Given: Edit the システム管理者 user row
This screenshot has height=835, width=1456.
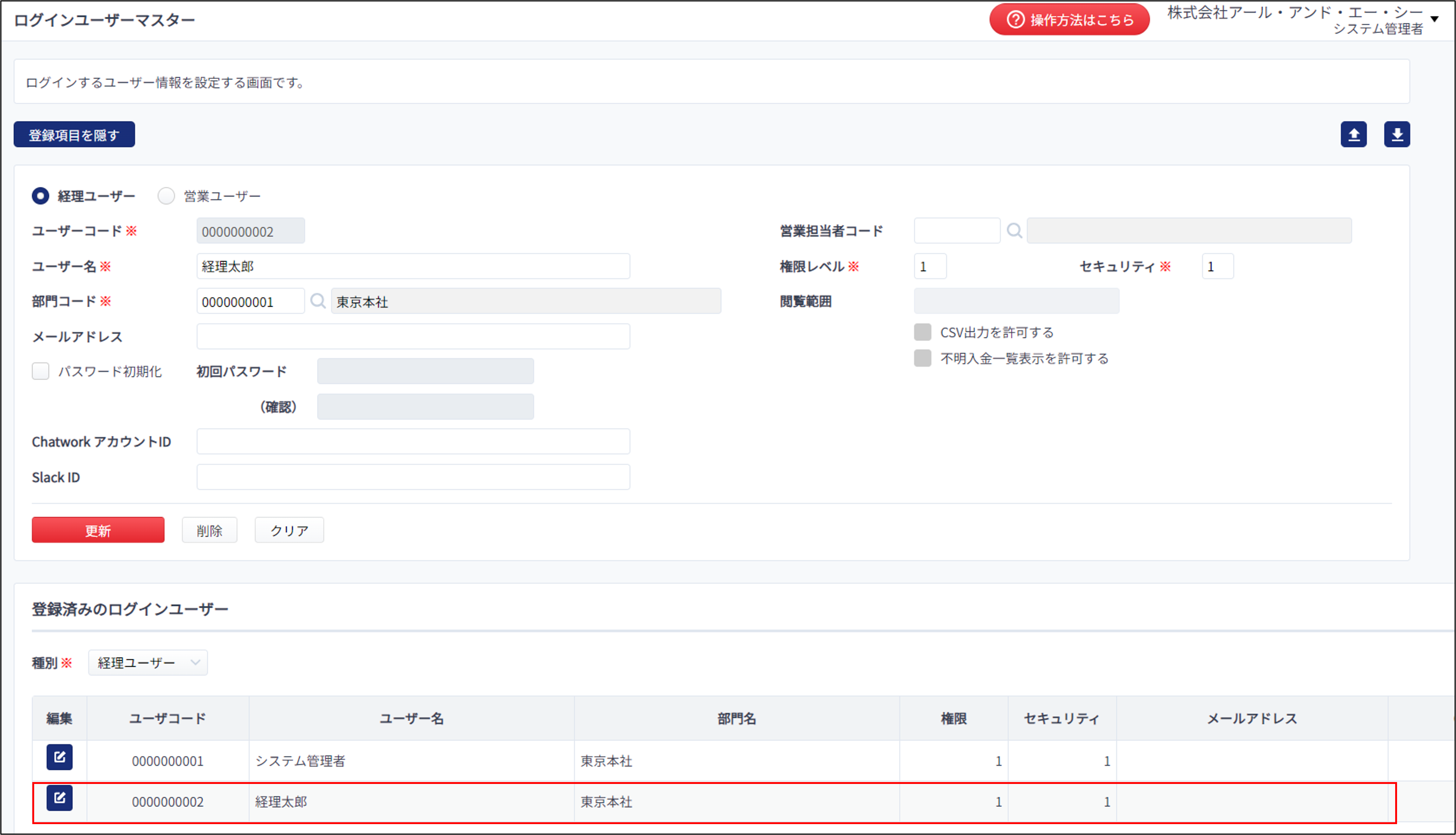Looking at the screenshot, I should [x=60, y=757].
